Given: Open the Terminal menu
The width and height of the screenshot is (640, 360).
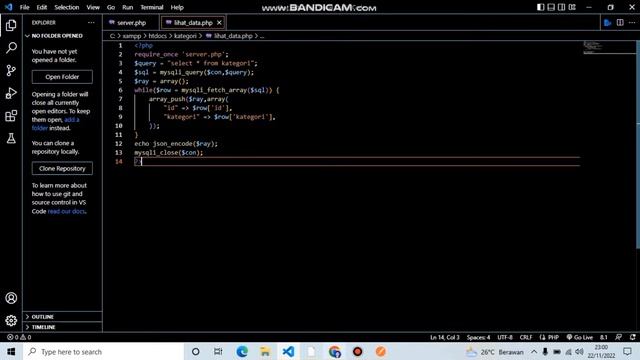Looking at the screenshot, I should pos(152,7).
